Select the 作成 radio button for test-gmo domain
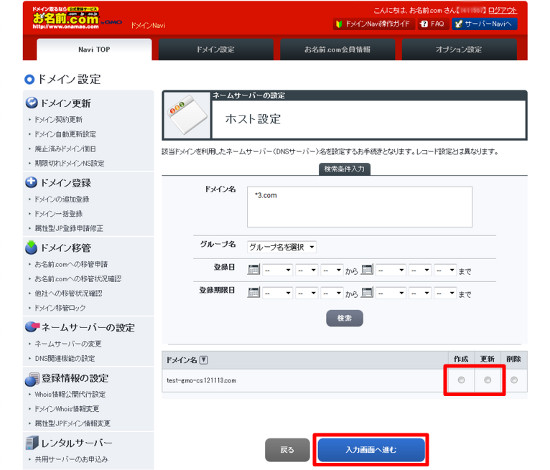The height and width of the screenshot is (470, 550). pyautogui.click(x=461, y=380)
